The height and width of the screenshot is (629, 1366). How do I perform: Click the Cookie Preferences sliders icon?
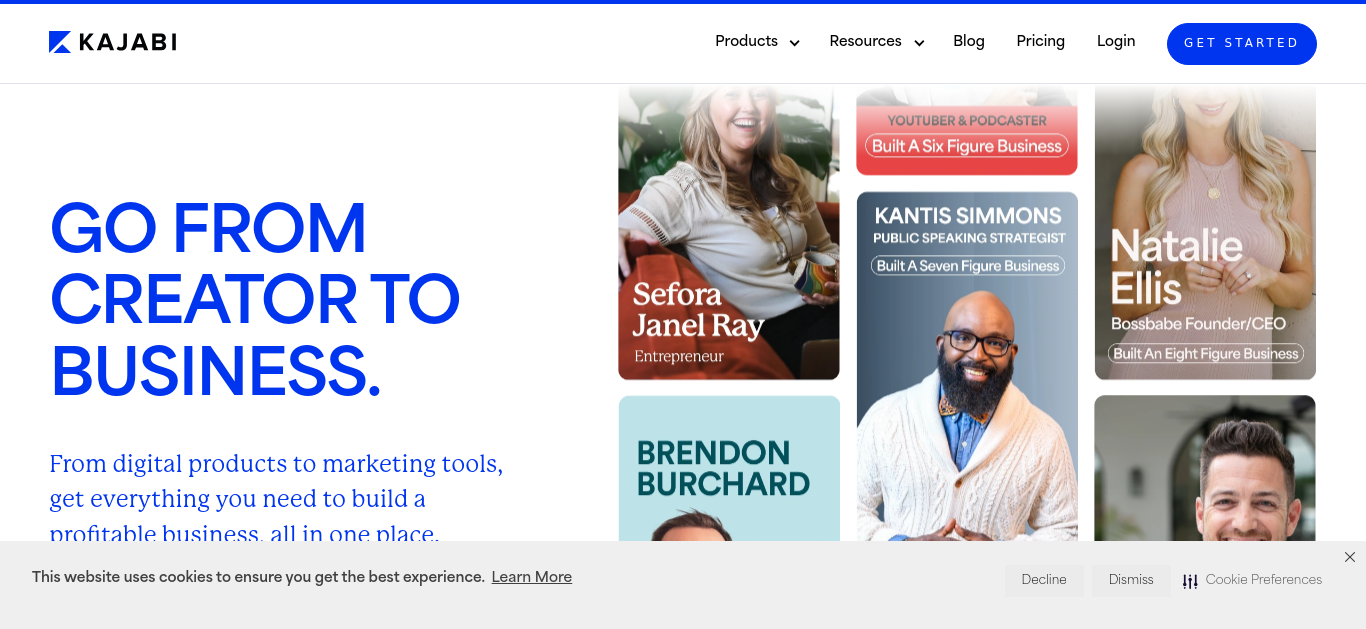(1190, 581)
